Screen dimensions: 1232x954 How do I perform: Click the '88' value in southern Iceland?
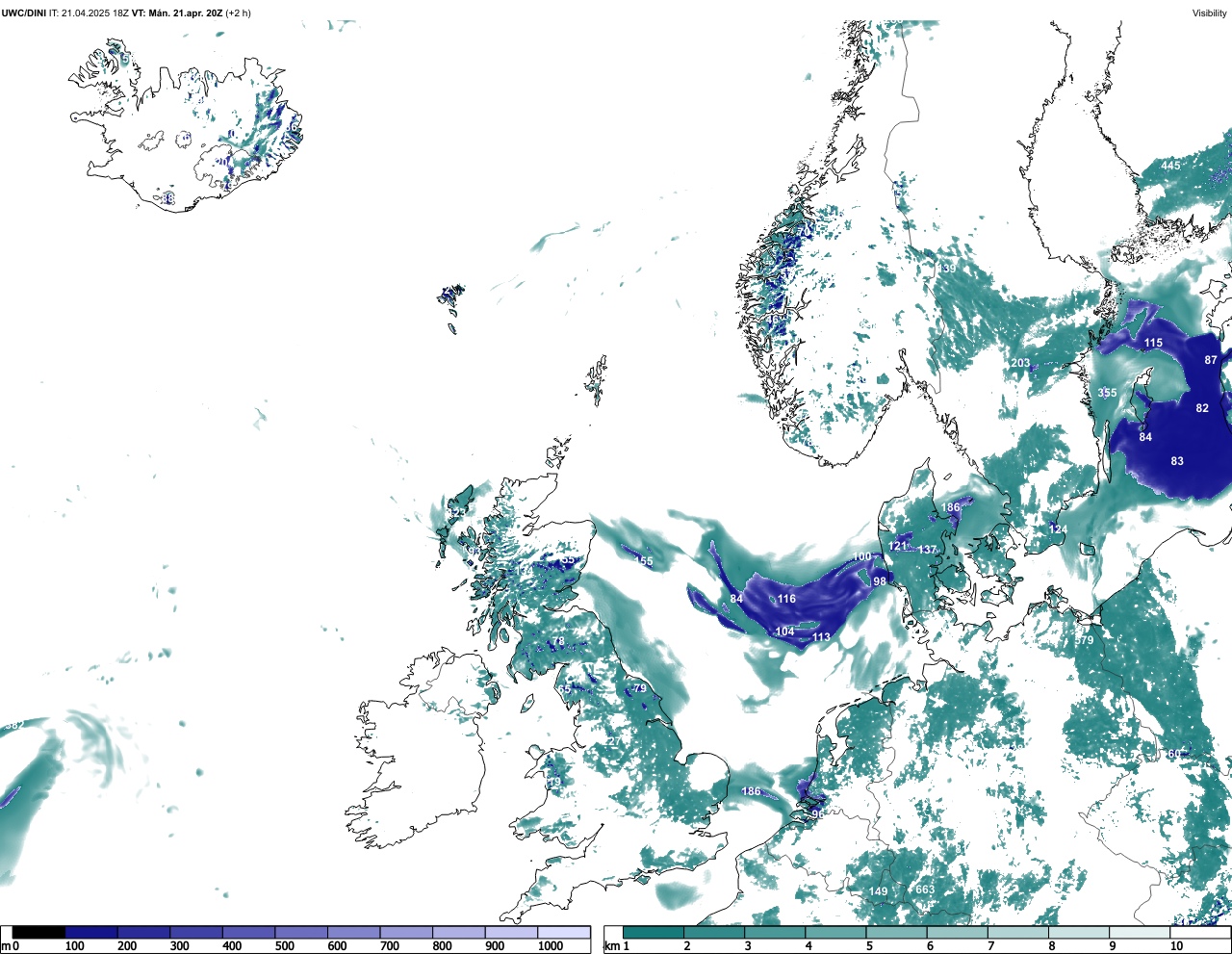pos(167,198)
